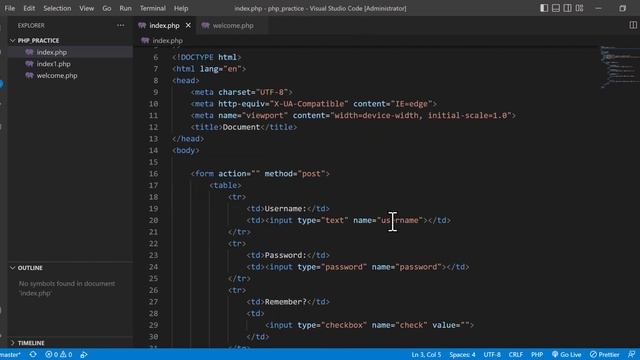Click Ln 3, Col 5 position
Image resolution: width=640 pixels, height=360 pixels.
[426, 354]
